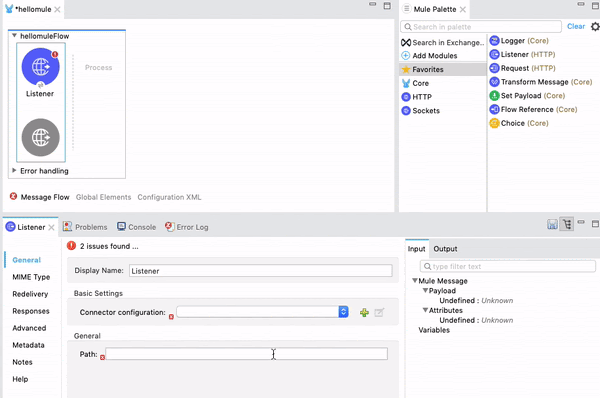Select Favorites category in palette
600x398 pixels.
pos(443,69)
